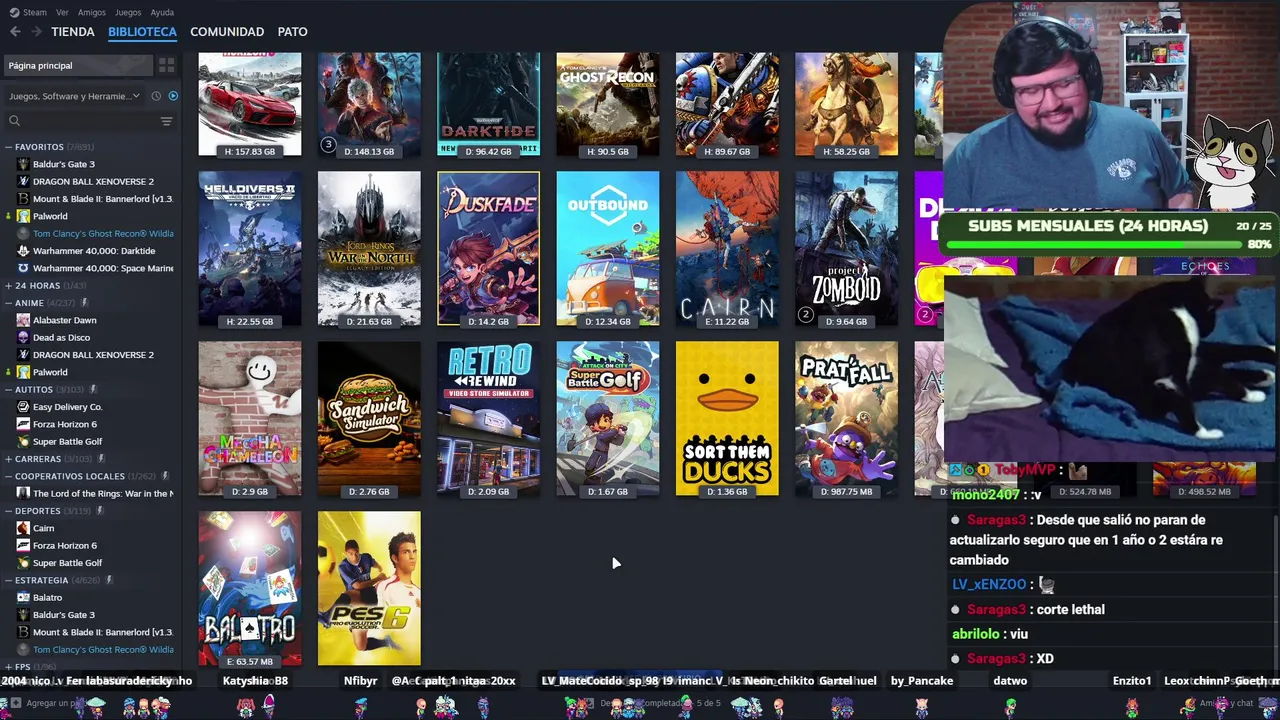The width and height of the screenshot is (1280, 720).
Task: Open the Sandwich Simulator cover
Action: click(369, 418)
